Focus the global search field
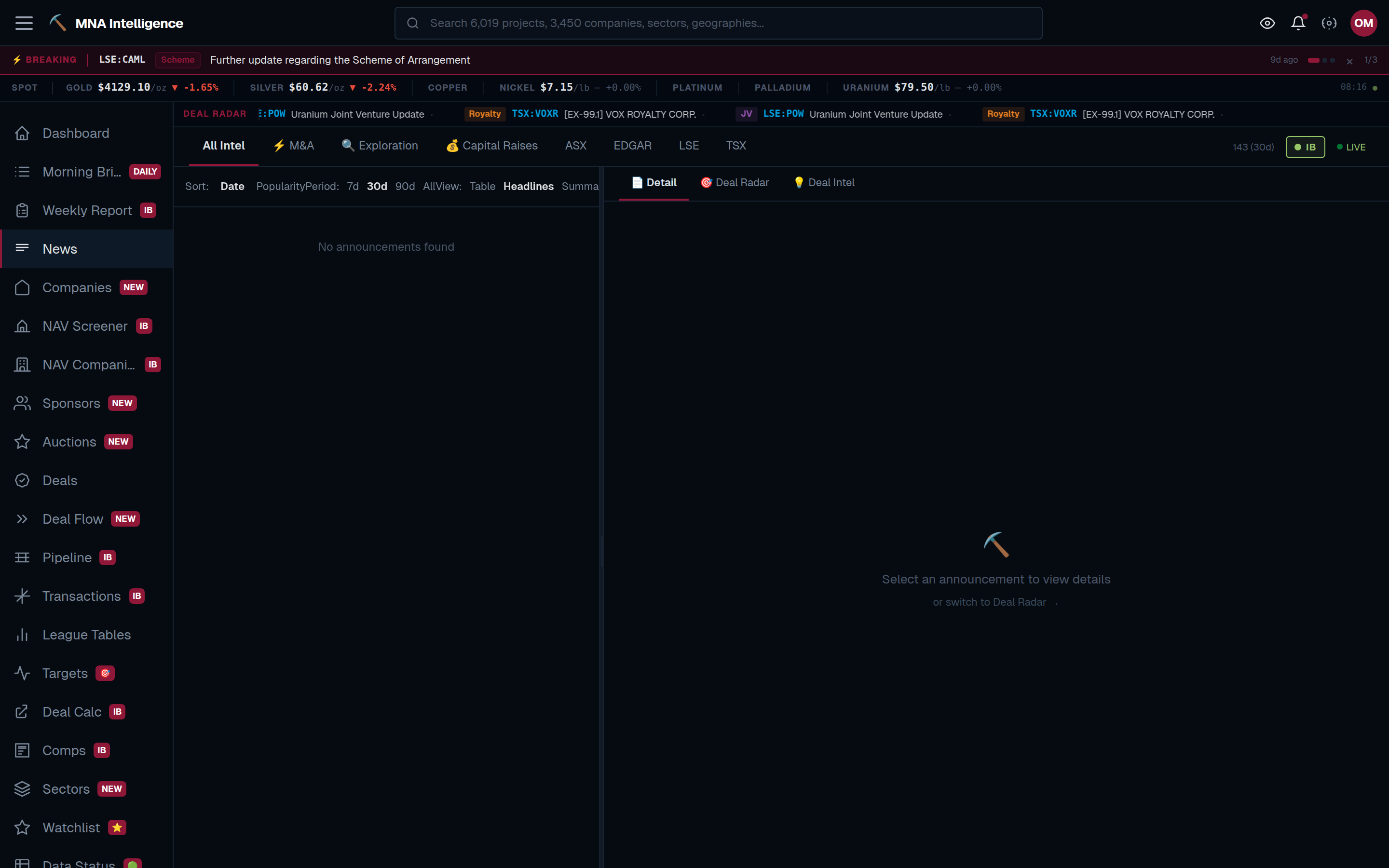This screenshot has height=868, width=1389. coord(718,23)
